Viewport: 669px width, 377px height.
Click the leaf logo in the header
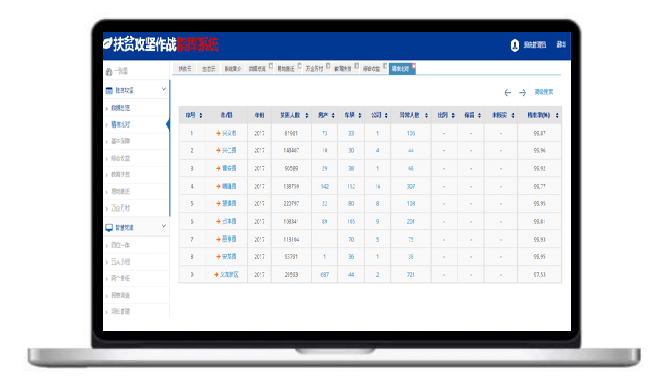[x=108, y=44]
